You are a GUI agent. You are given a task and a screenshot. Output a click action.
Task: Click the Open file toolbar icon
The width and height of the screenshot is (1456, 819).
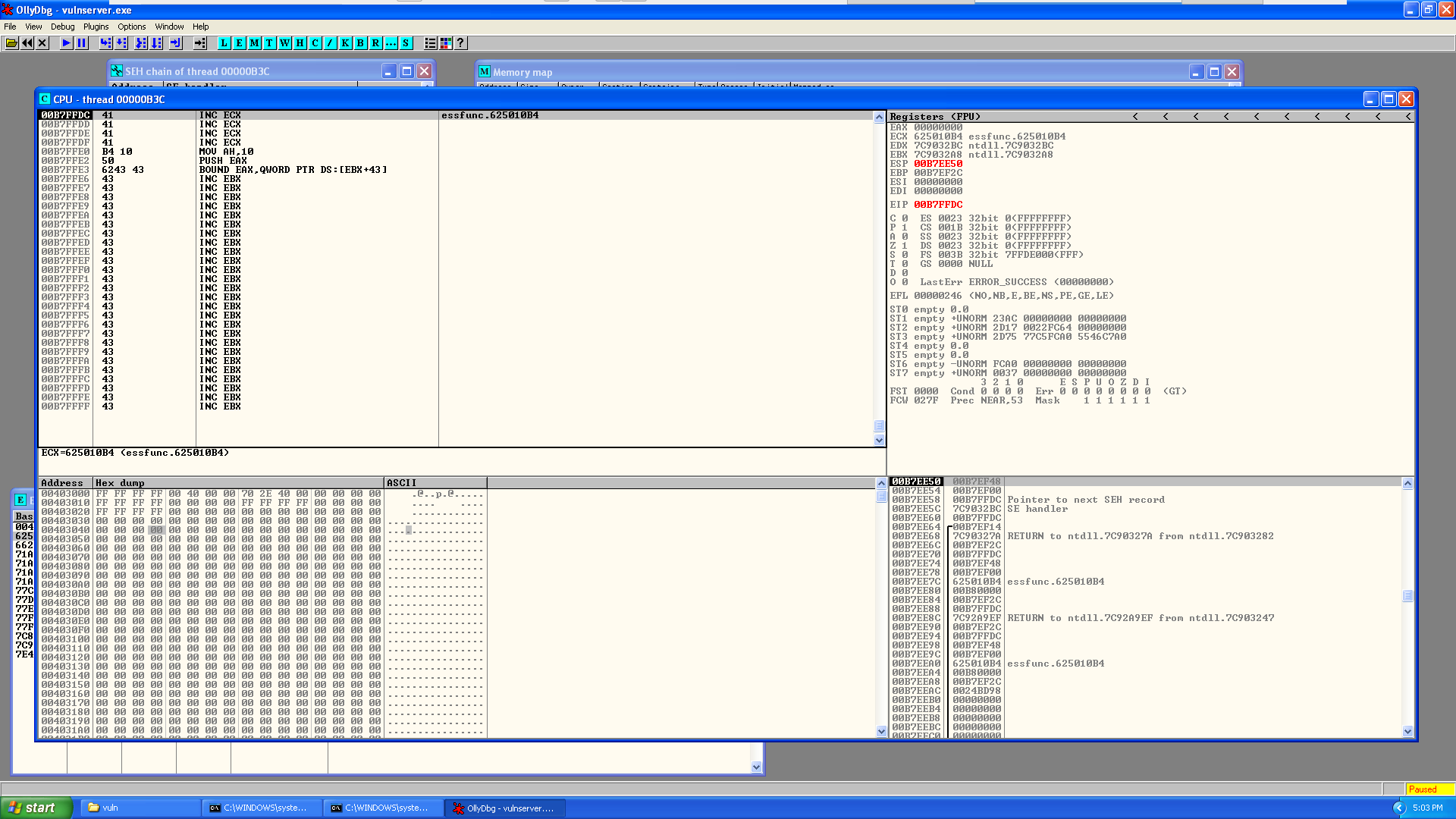(11, 43)
